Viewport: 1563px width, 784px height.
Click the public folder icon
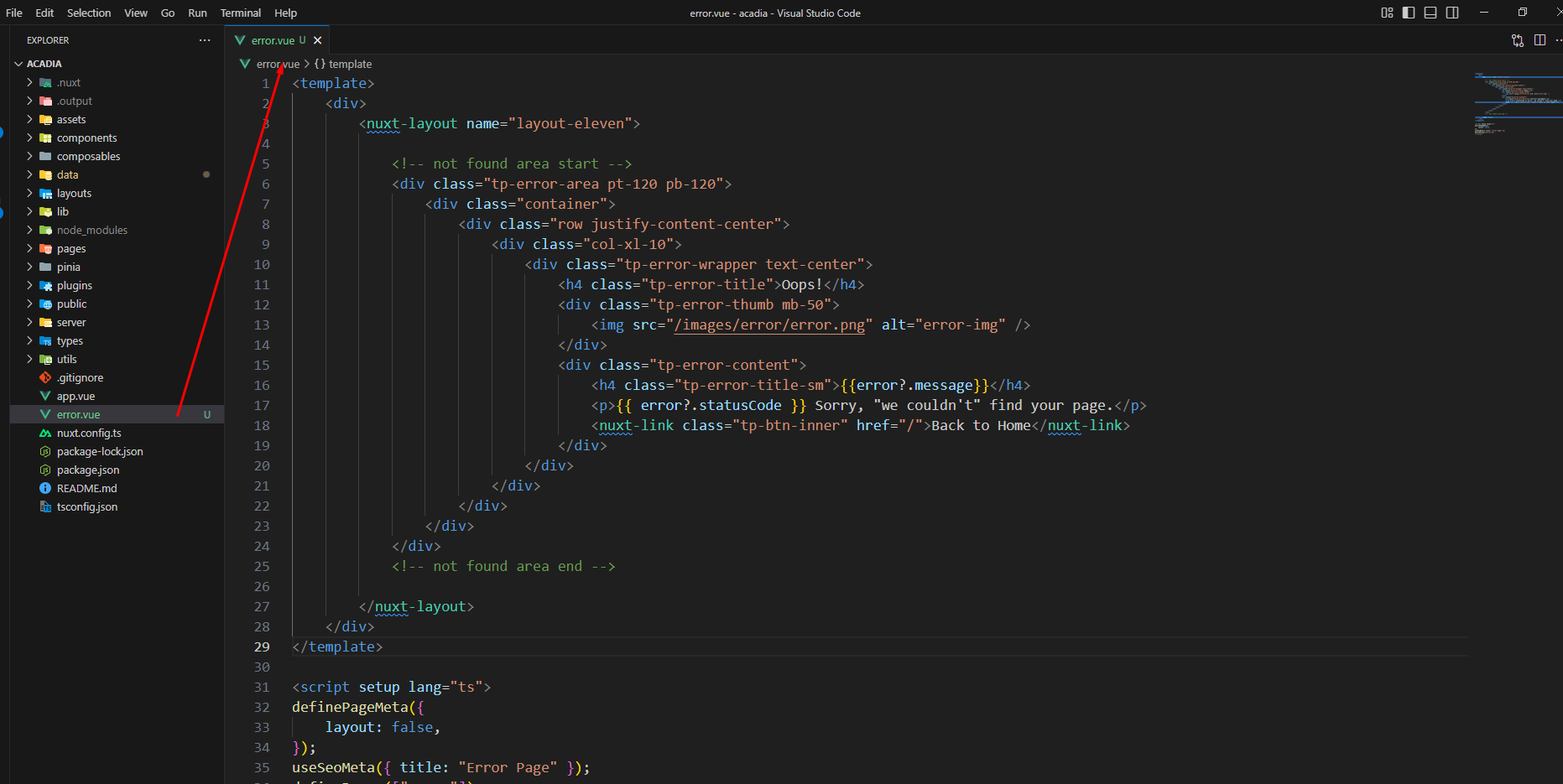click(46, 304)
